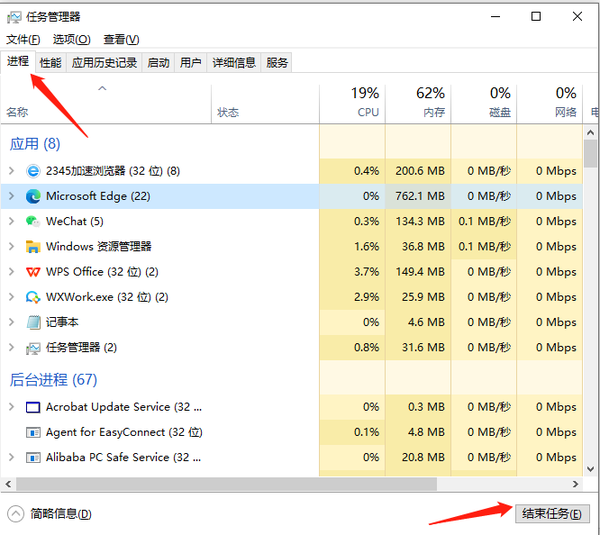Sort by the CPU column header
The height and width of the screenshot is (535, 600).
coord(352,104)
